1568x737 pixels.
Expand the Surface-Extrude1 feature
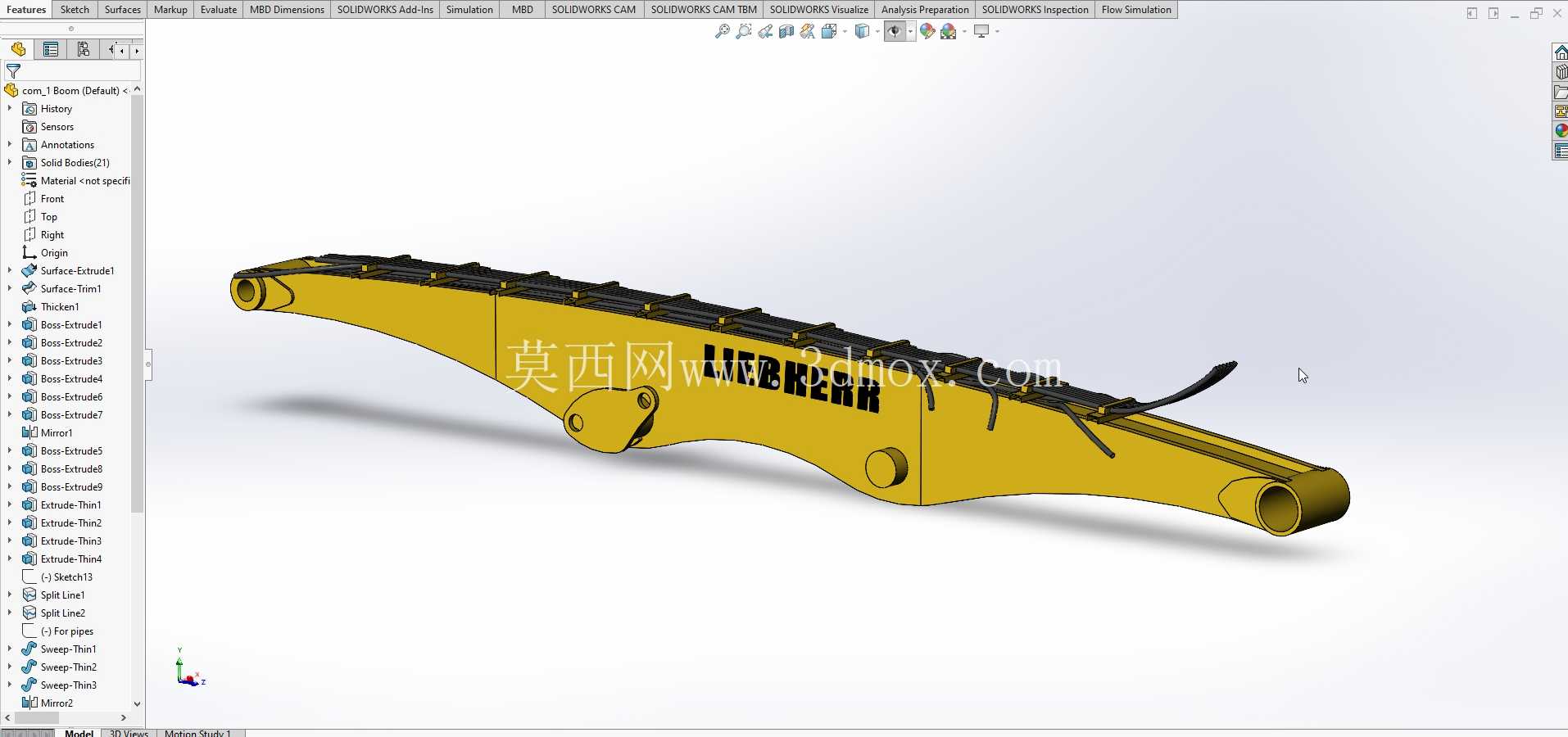pos(10,270)
